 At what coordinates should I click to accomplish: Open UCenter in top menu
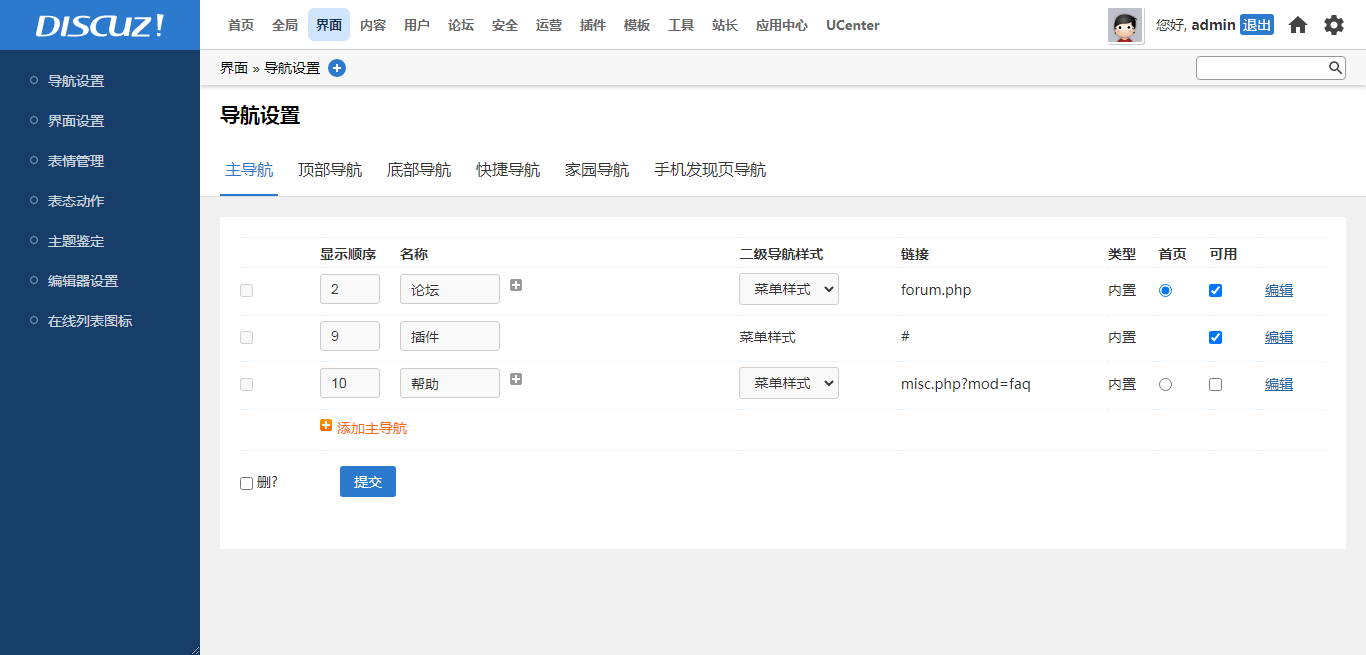pyautogui.click(x=853, y=25)
